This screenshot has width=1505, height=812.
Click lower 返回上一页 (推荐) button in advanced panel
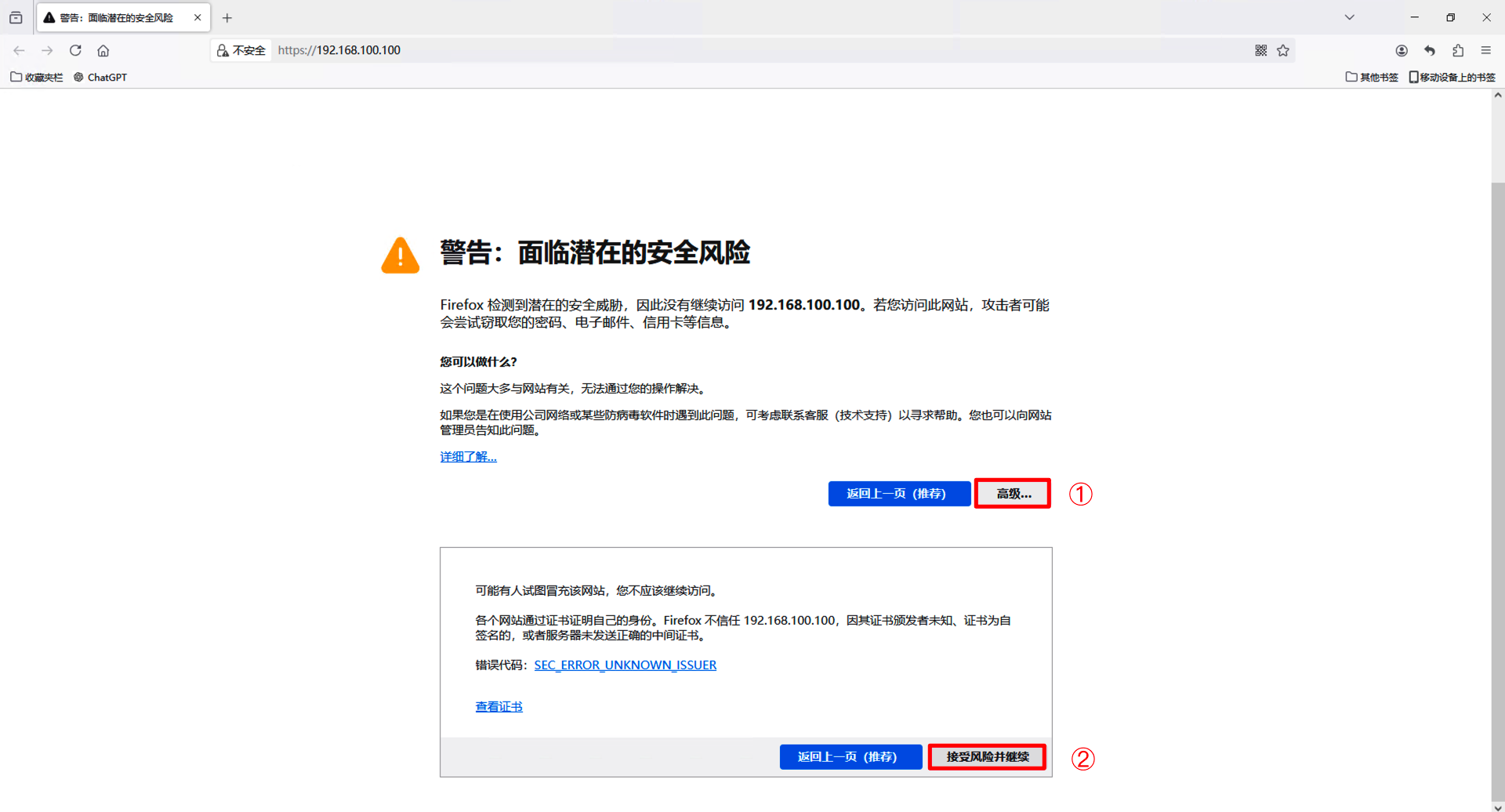tap(850, 757)
